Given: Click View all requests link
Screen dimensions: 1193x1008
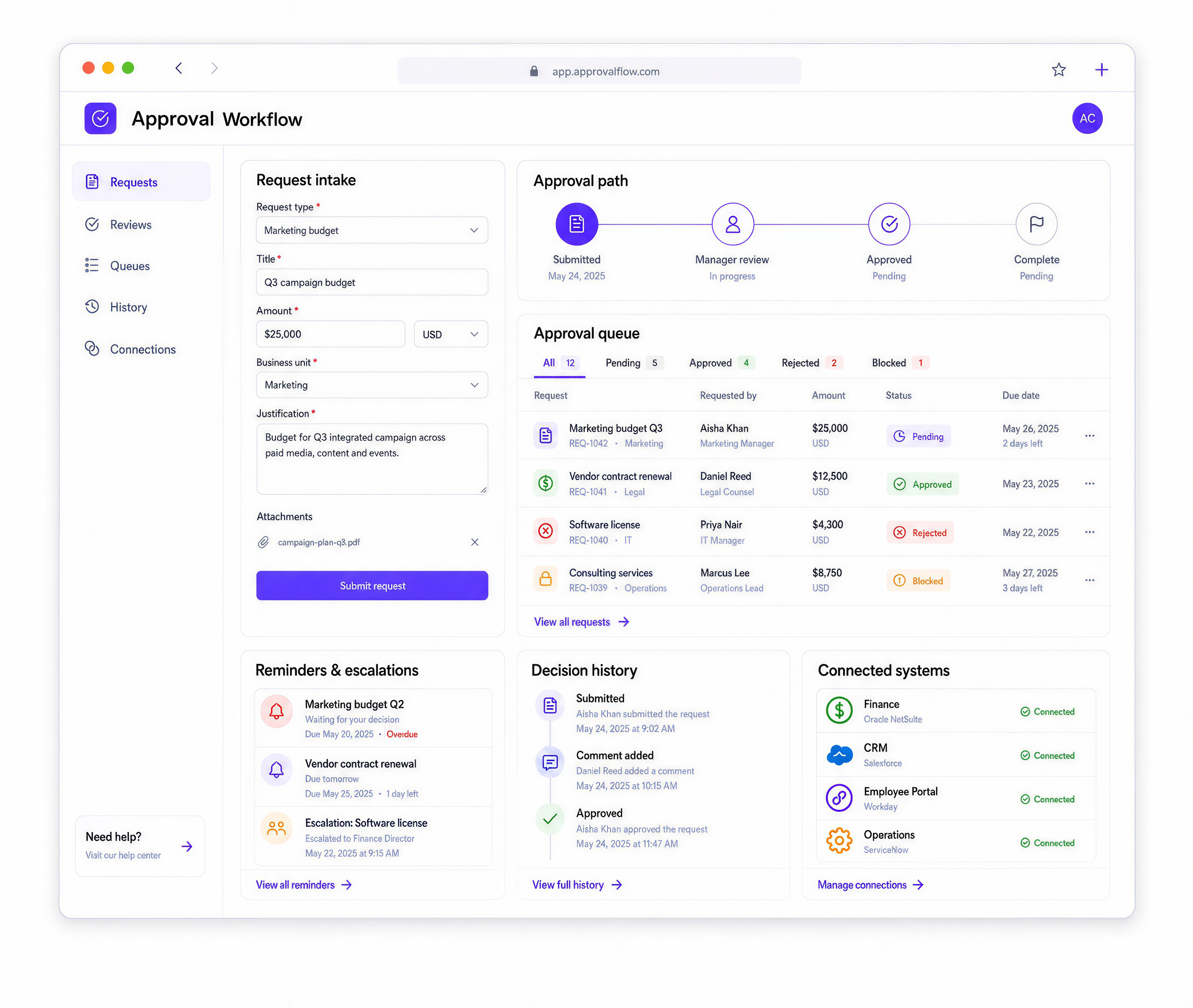Looking at the screenshot, I should coord(581,622).
